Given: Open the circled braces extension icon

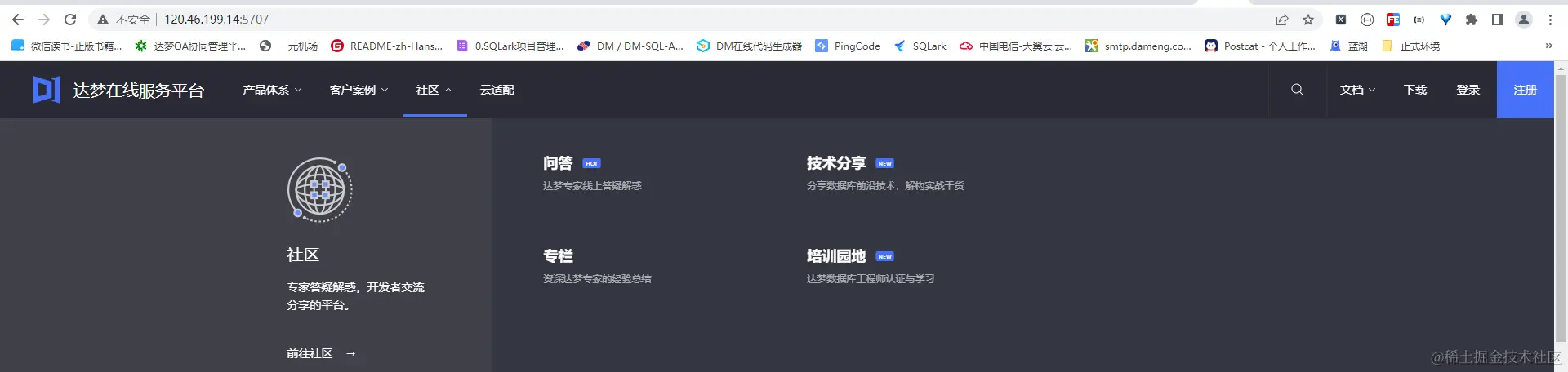Looking at the screenshot, I should point(1367,20).
